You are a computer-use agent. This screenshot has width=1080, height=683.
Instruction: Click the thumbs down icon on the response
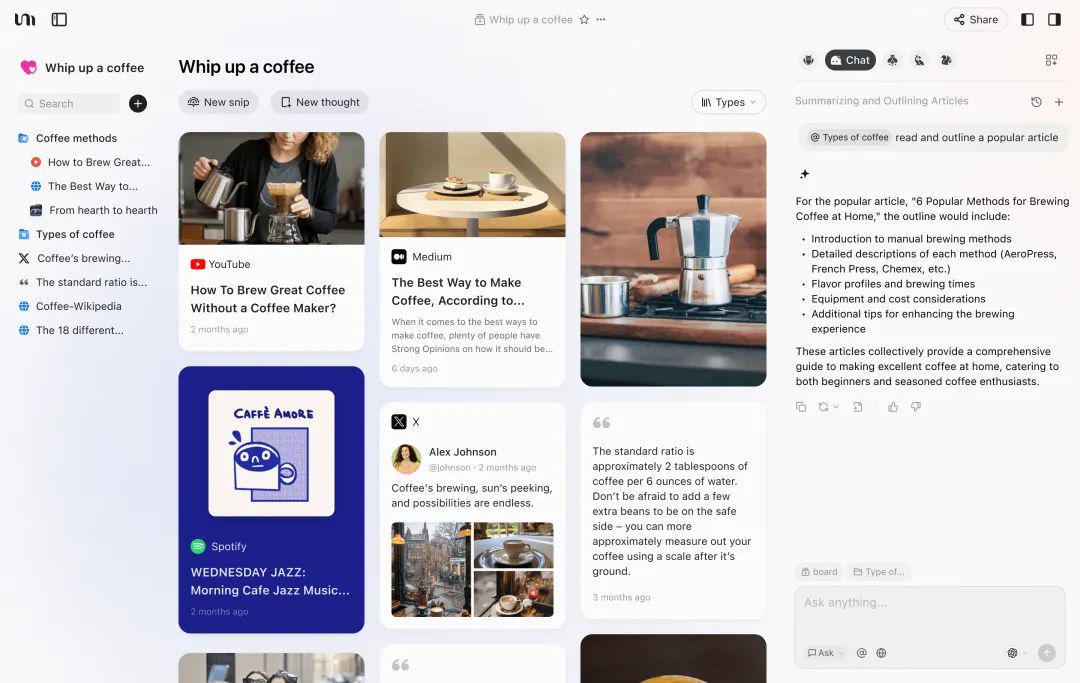coord(915,407)
